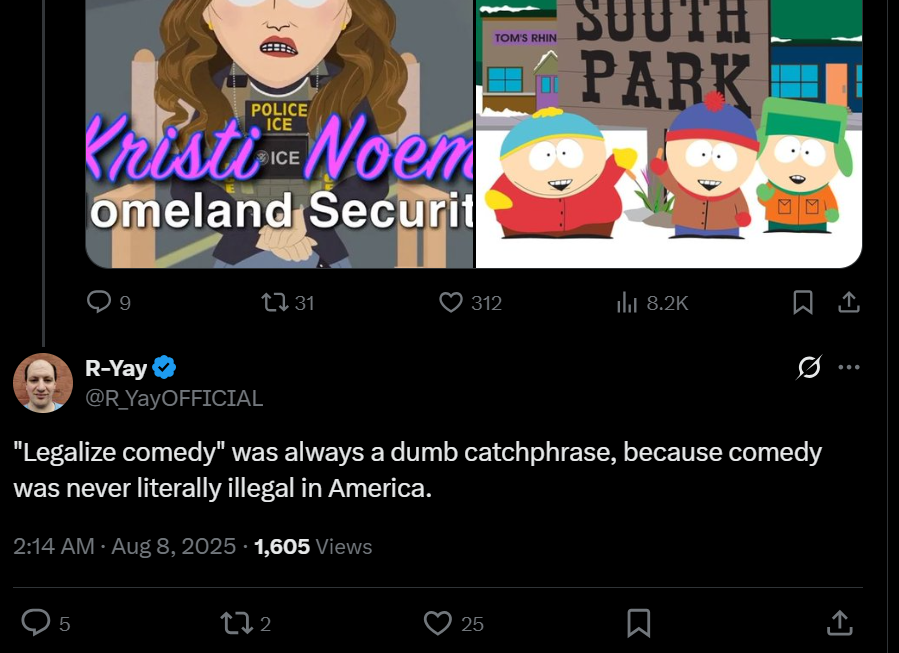Click the 2:14 AM Aug 8, 2025 timestamp
Viewport: 899px width, 653px height.
click(x=125, y=547)
